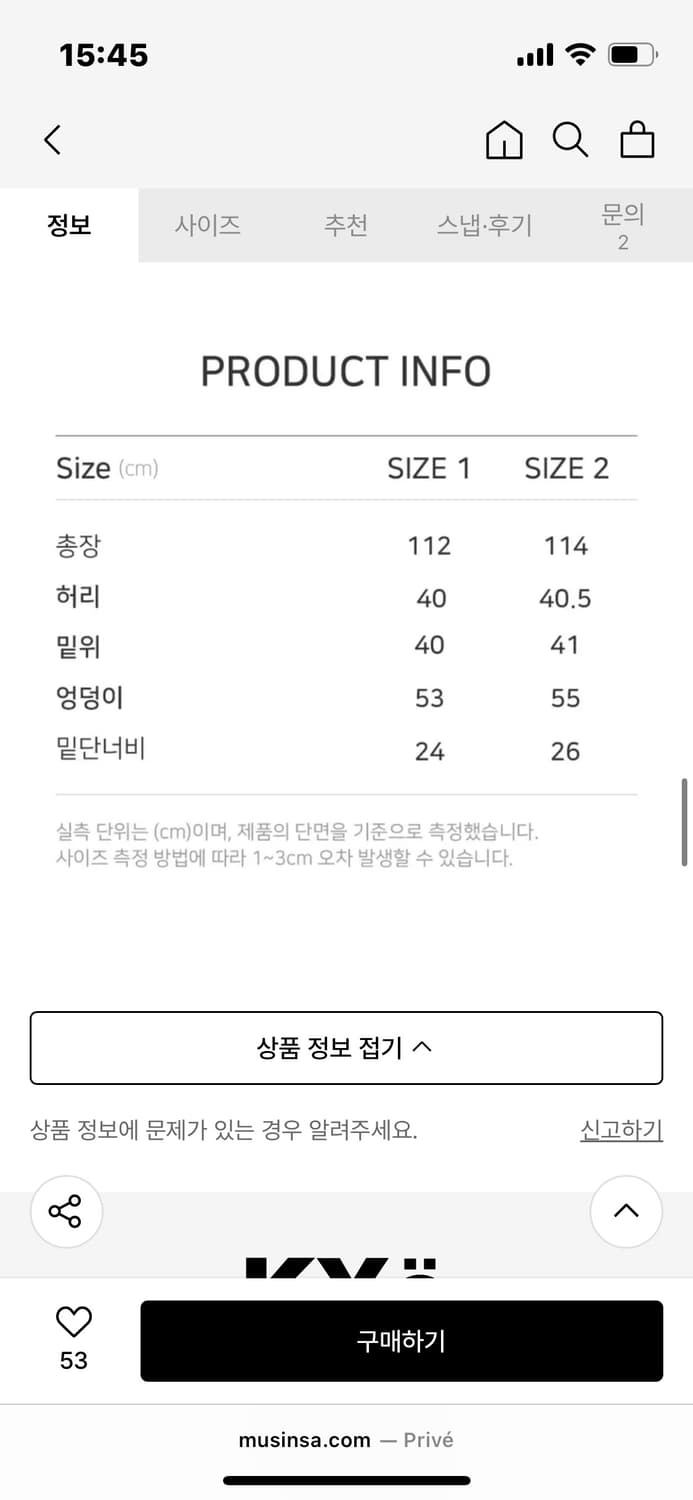Tap the musinsa.com address bar

(x=346, y=1440)
